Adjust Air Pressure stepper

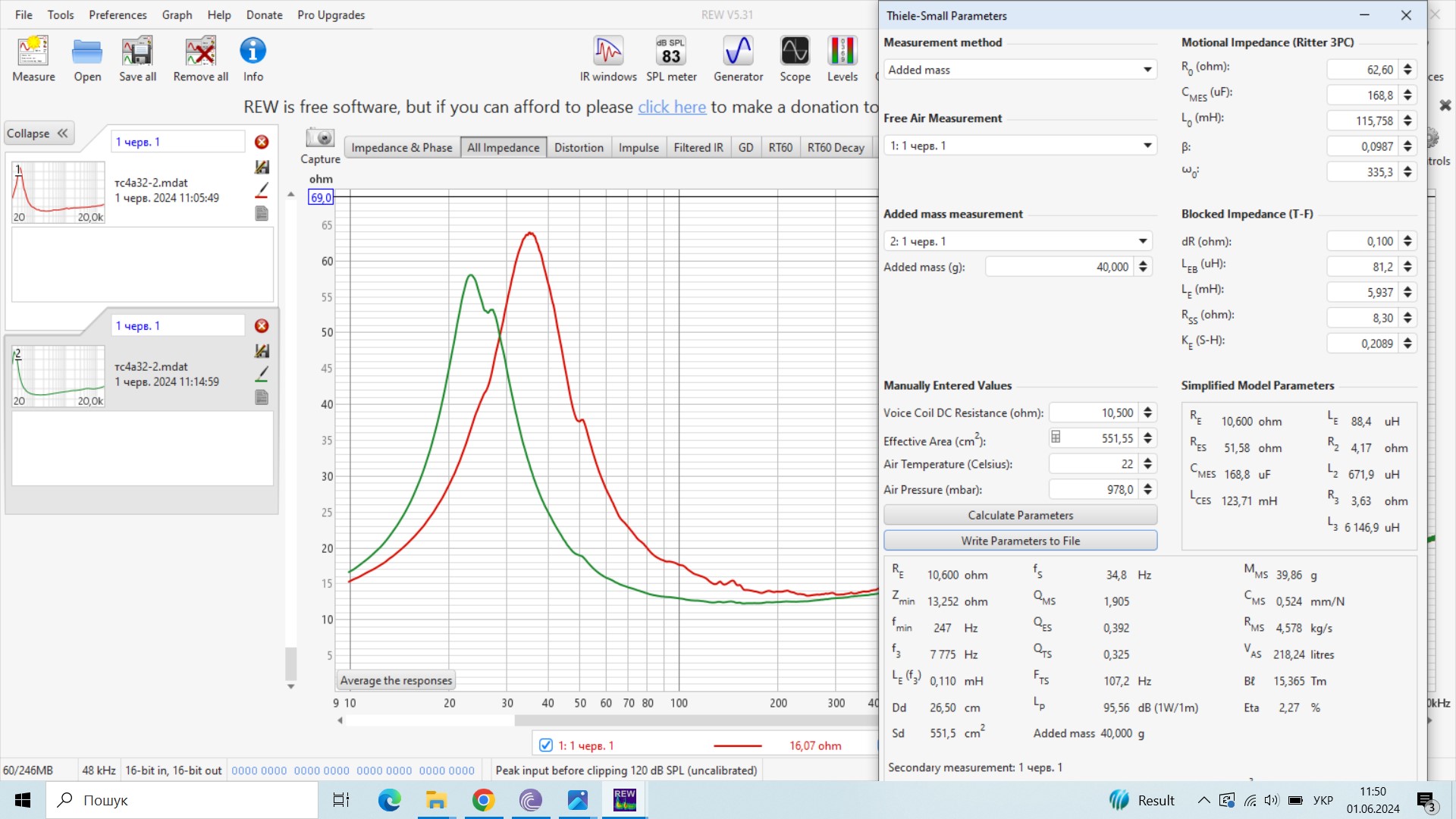pyautogui.click(x=1147, y=490)
